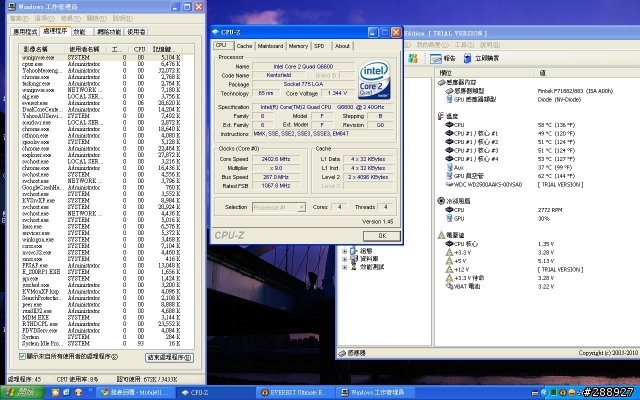Select the 感應器內容 sensor properties header icon
640x400 pixels.
tap(441, 82)
